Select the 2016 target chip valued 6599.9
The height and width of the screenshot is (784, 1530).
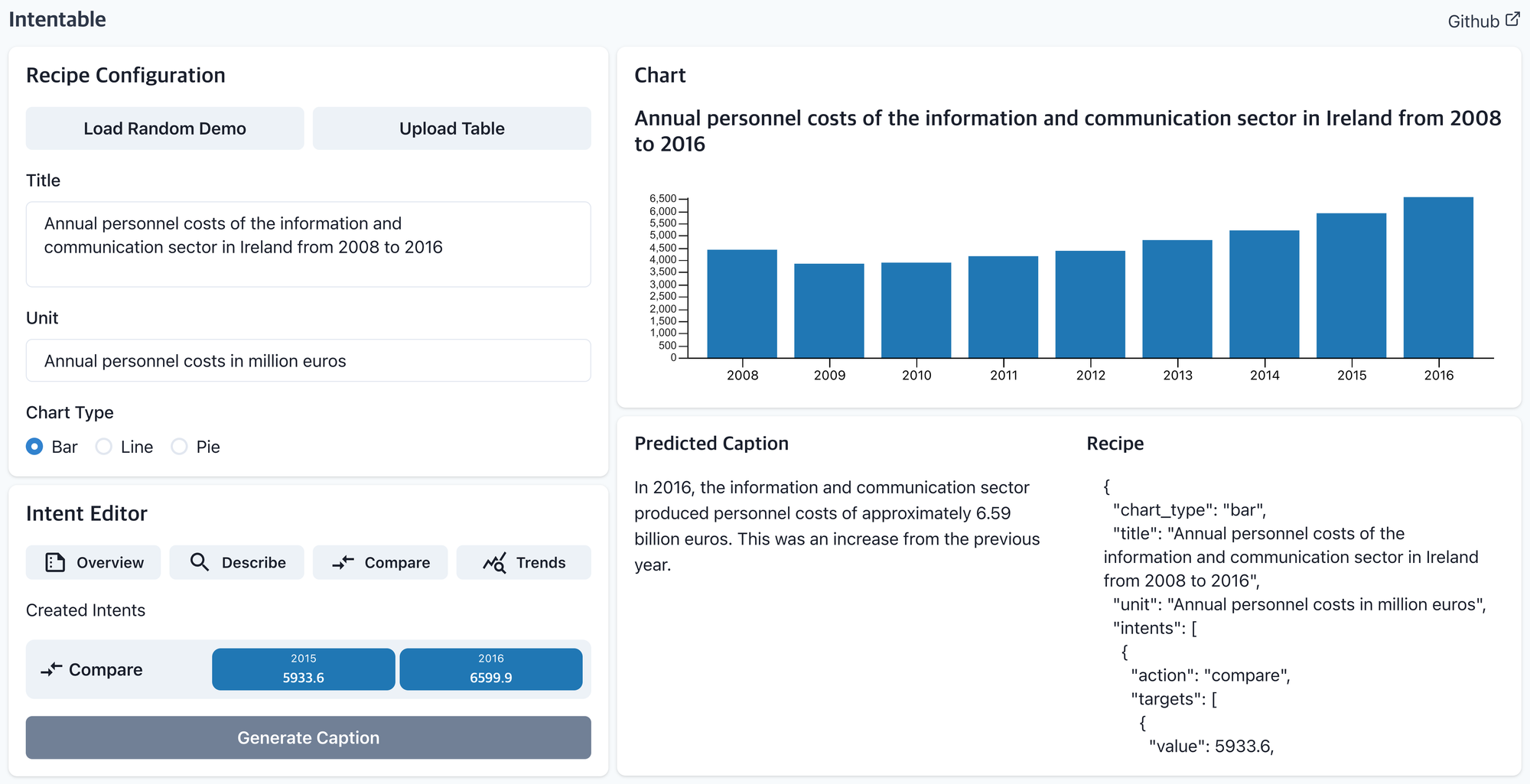pos(491,669)
